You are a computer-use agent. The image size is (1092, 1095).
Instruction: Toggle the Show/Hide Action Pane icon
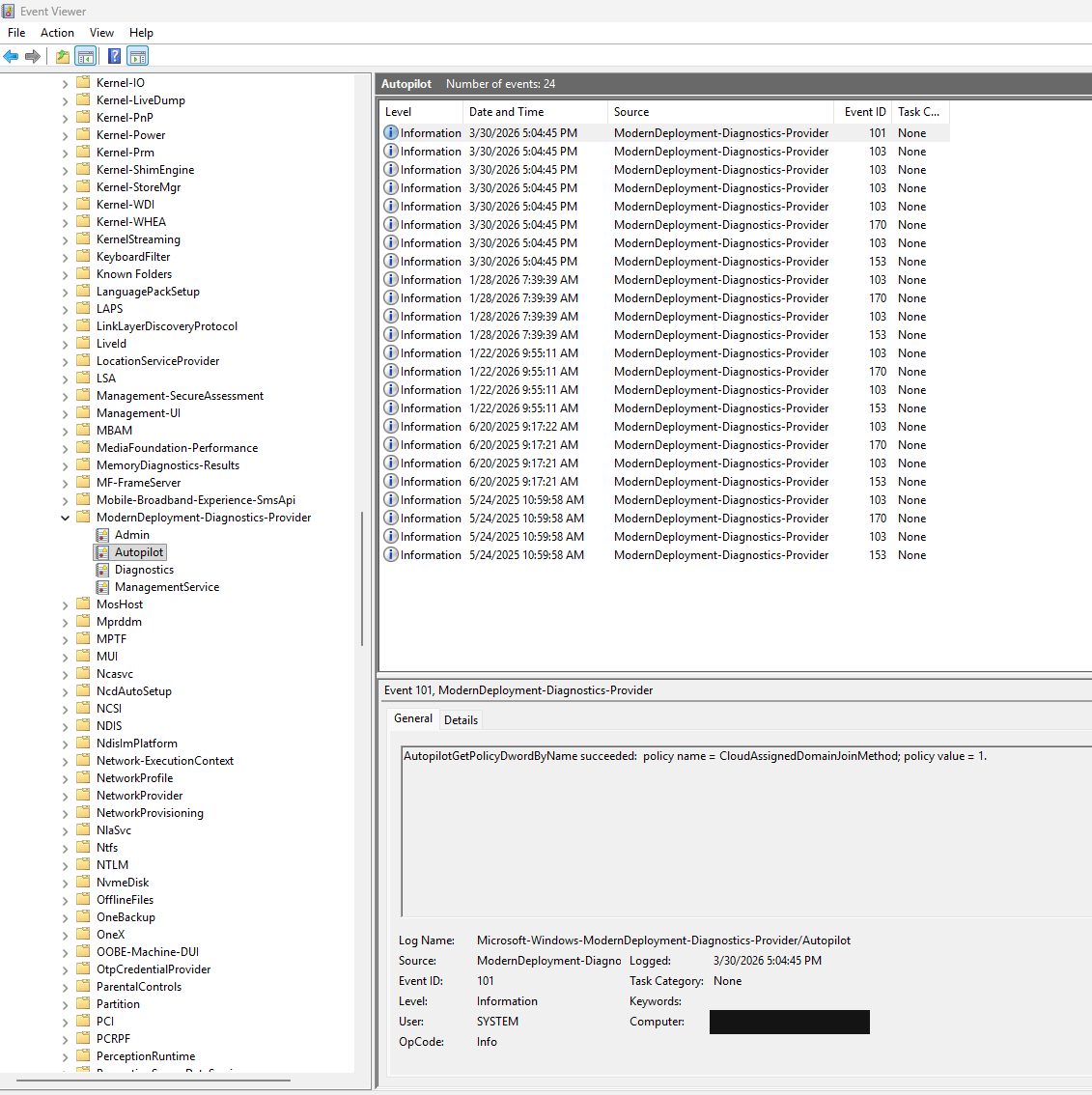[138, 57]
